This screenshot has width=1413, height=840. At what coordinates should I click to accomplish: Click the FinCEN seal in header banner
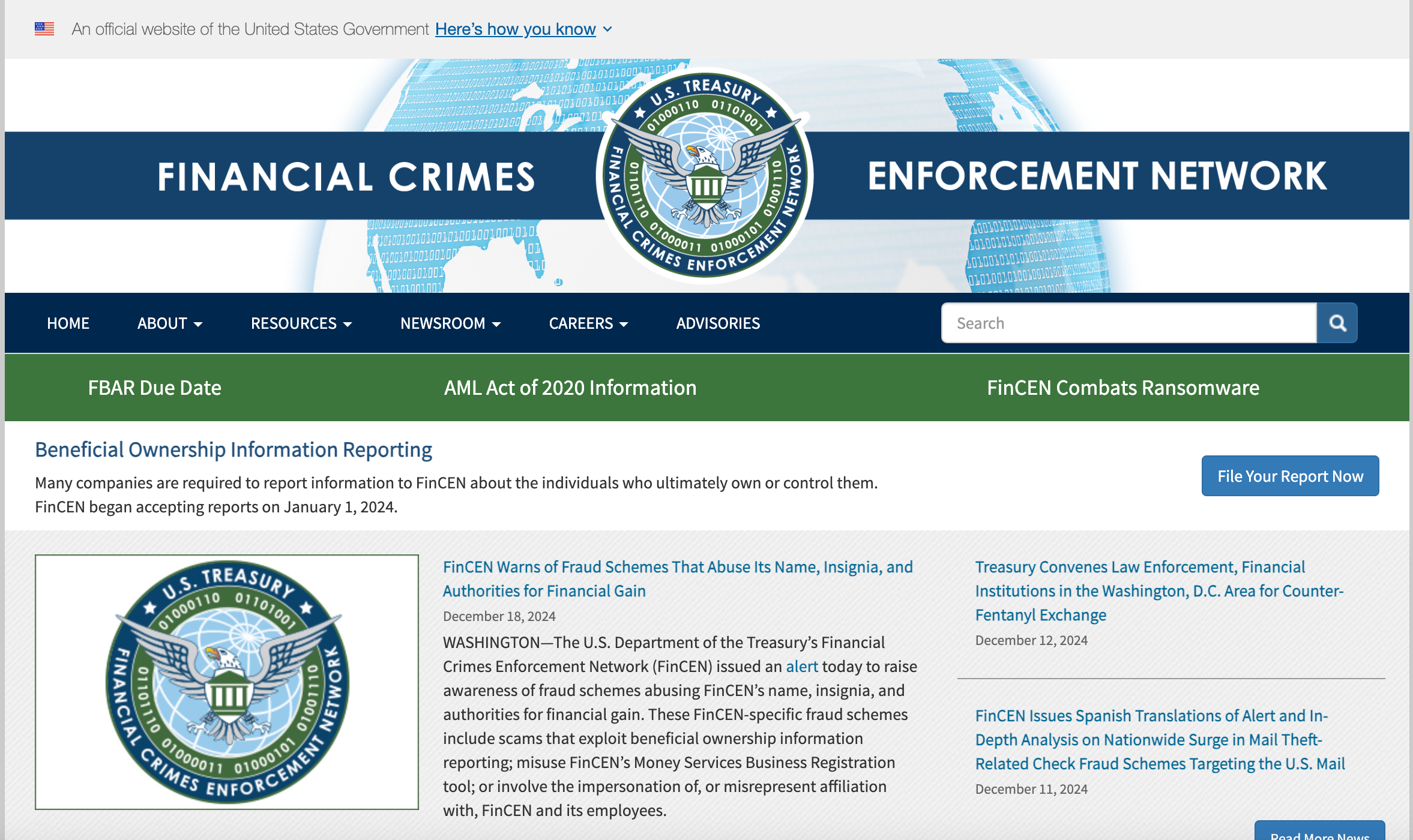pos(705,175)
